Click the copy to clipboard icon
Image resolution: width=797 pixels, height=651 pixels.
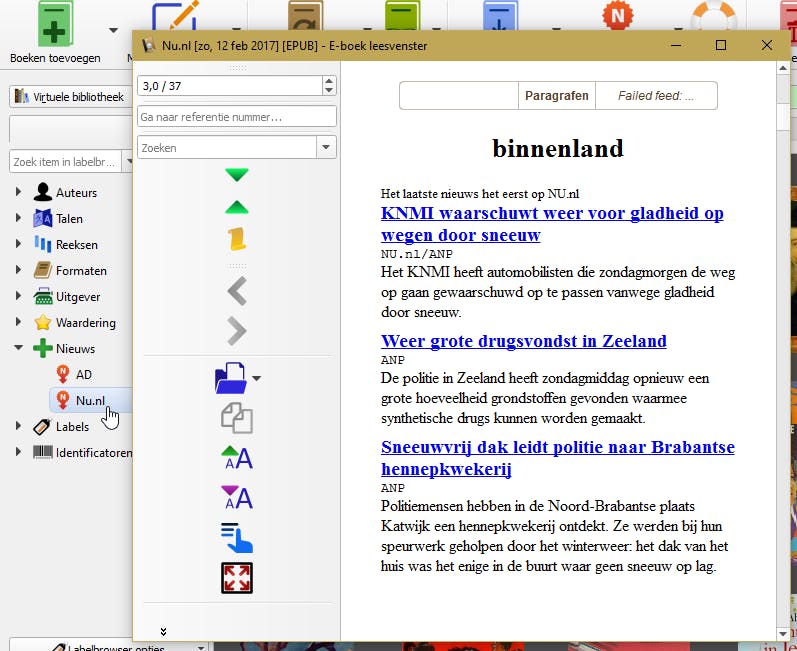tap(237, 418)
